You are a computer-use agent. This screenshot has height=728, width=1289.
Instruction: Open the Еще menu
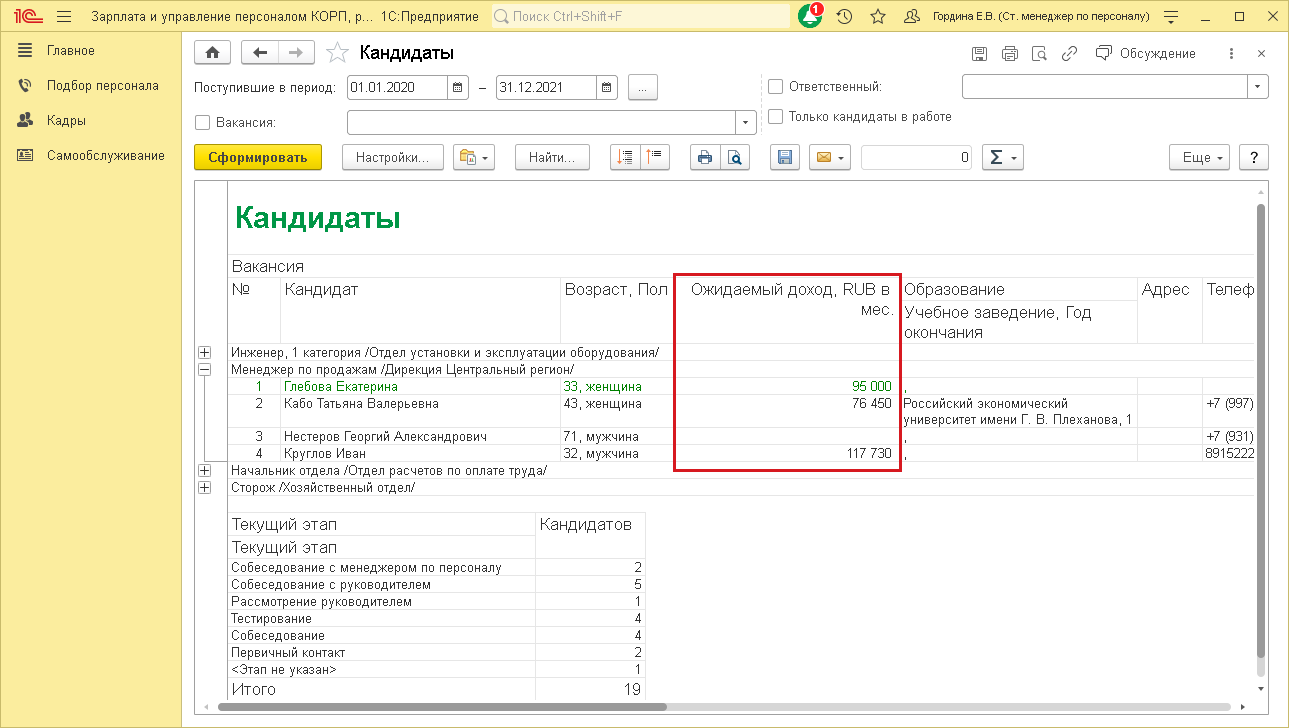coord(1202,157)
